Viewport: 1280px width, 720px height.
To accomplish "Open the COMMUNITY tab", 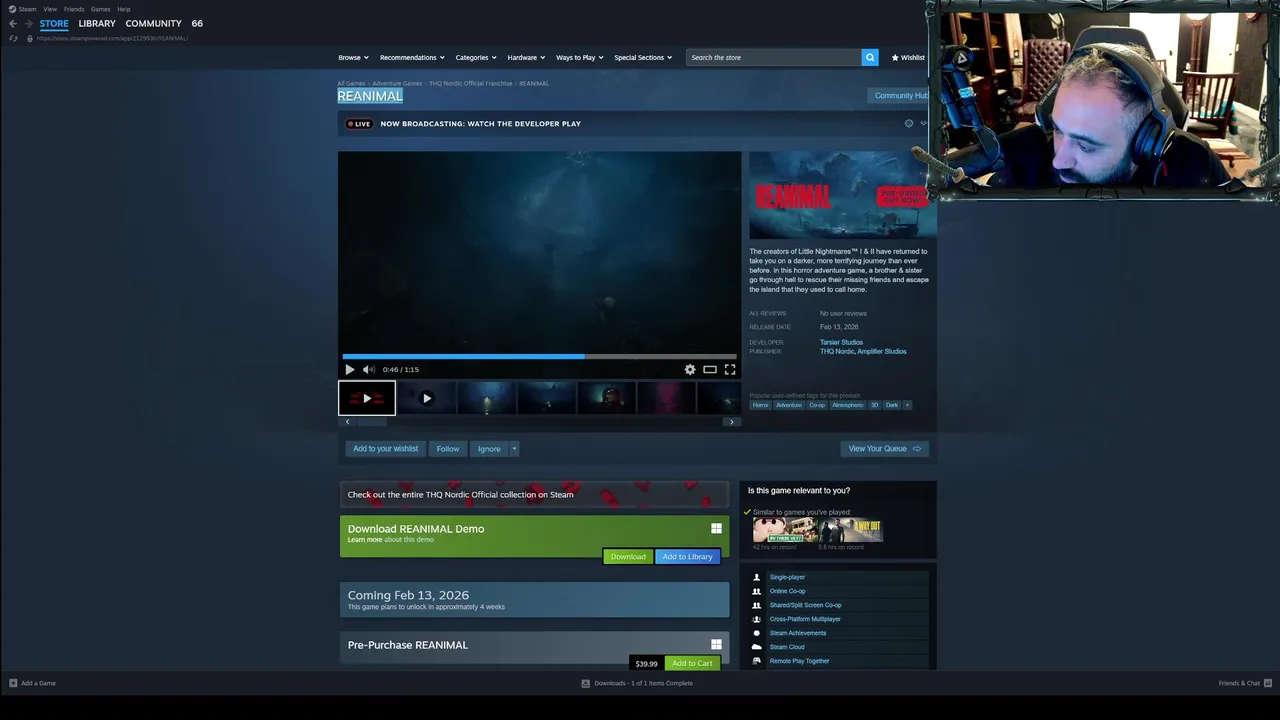I will 153,23.
